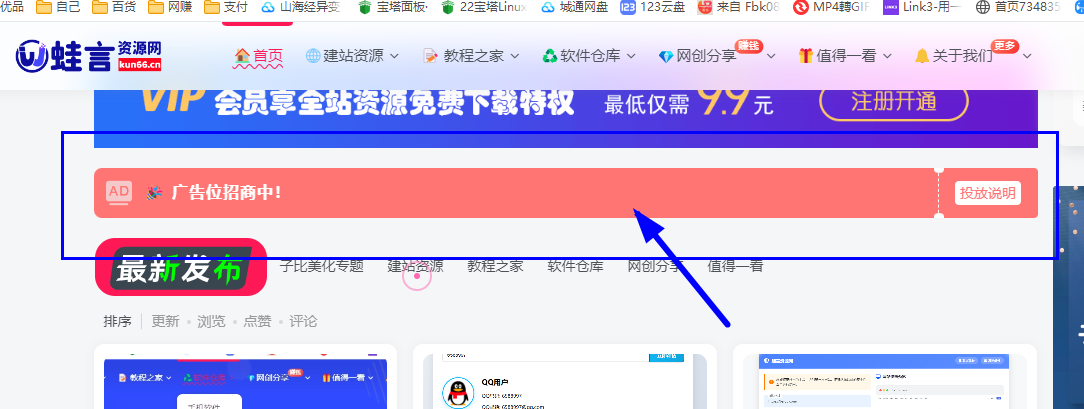
Task: Open the 山海经异变 cloud bookmark
Action: 301,8
